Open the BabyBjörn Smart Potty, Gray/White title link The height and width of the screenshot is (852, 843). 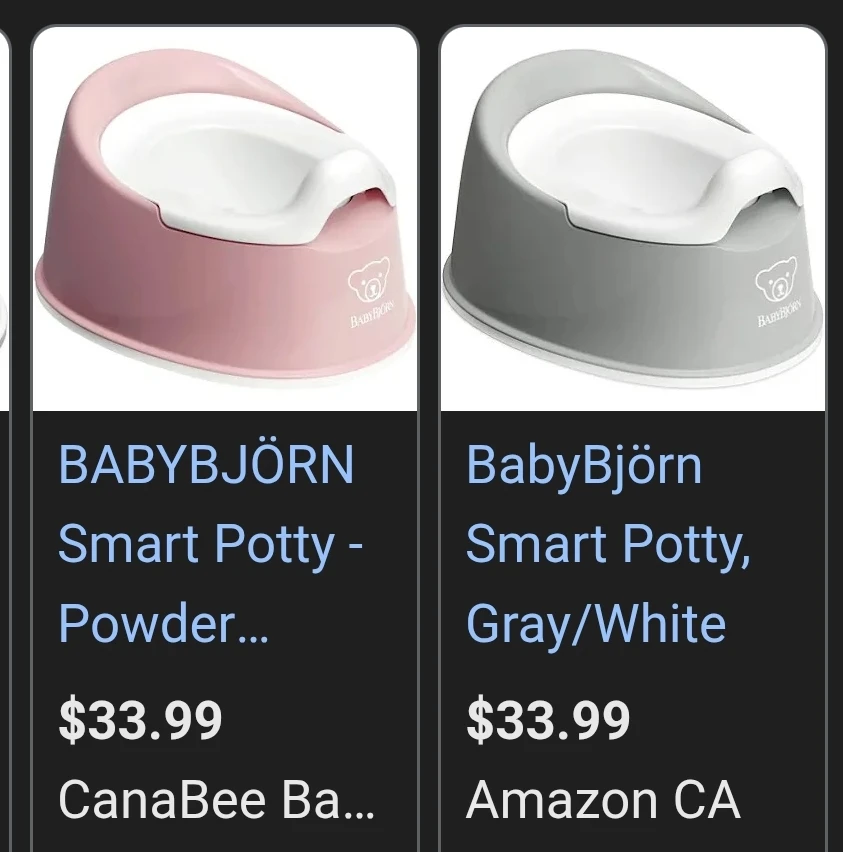click(609, 544)
